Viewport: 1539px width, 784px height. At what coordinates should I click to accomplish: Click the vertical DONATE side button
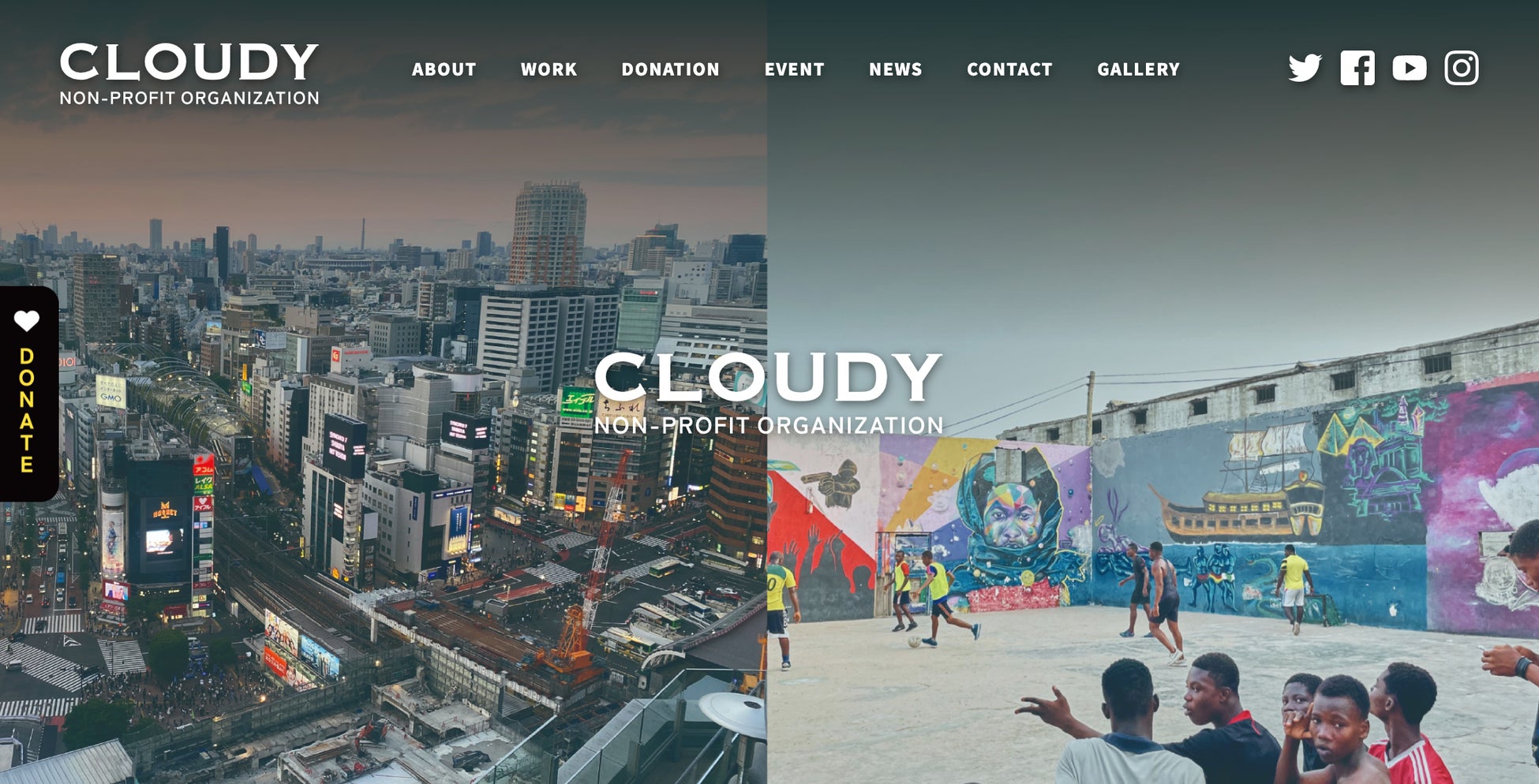pos(28,394)
